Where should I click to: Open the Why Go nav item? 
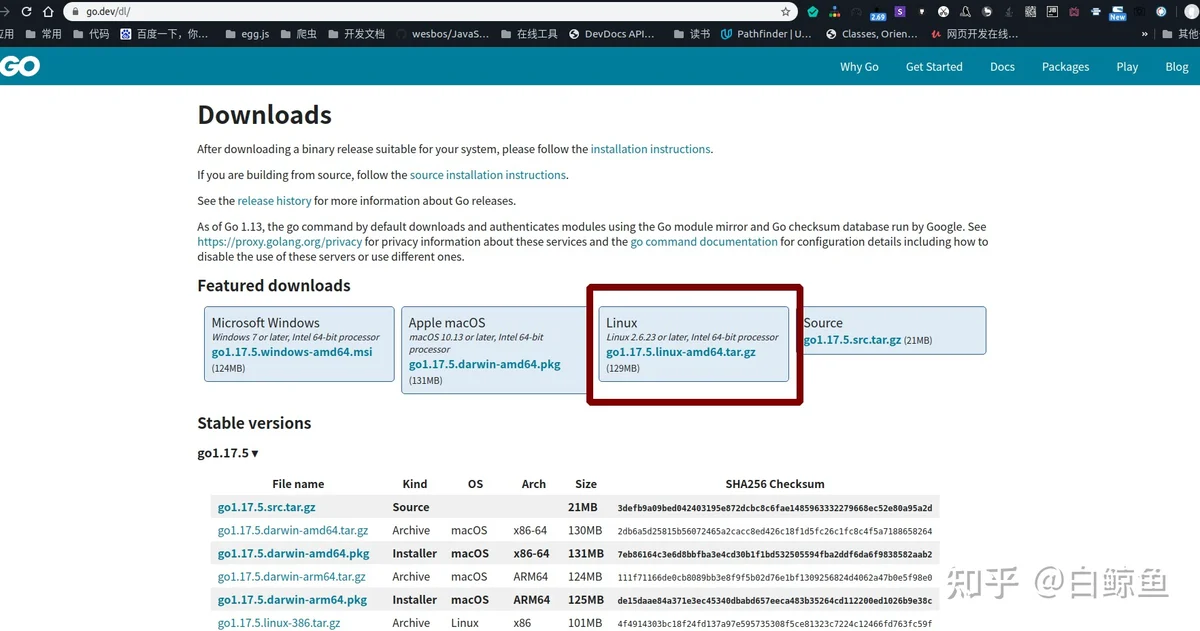pos(859,67)
